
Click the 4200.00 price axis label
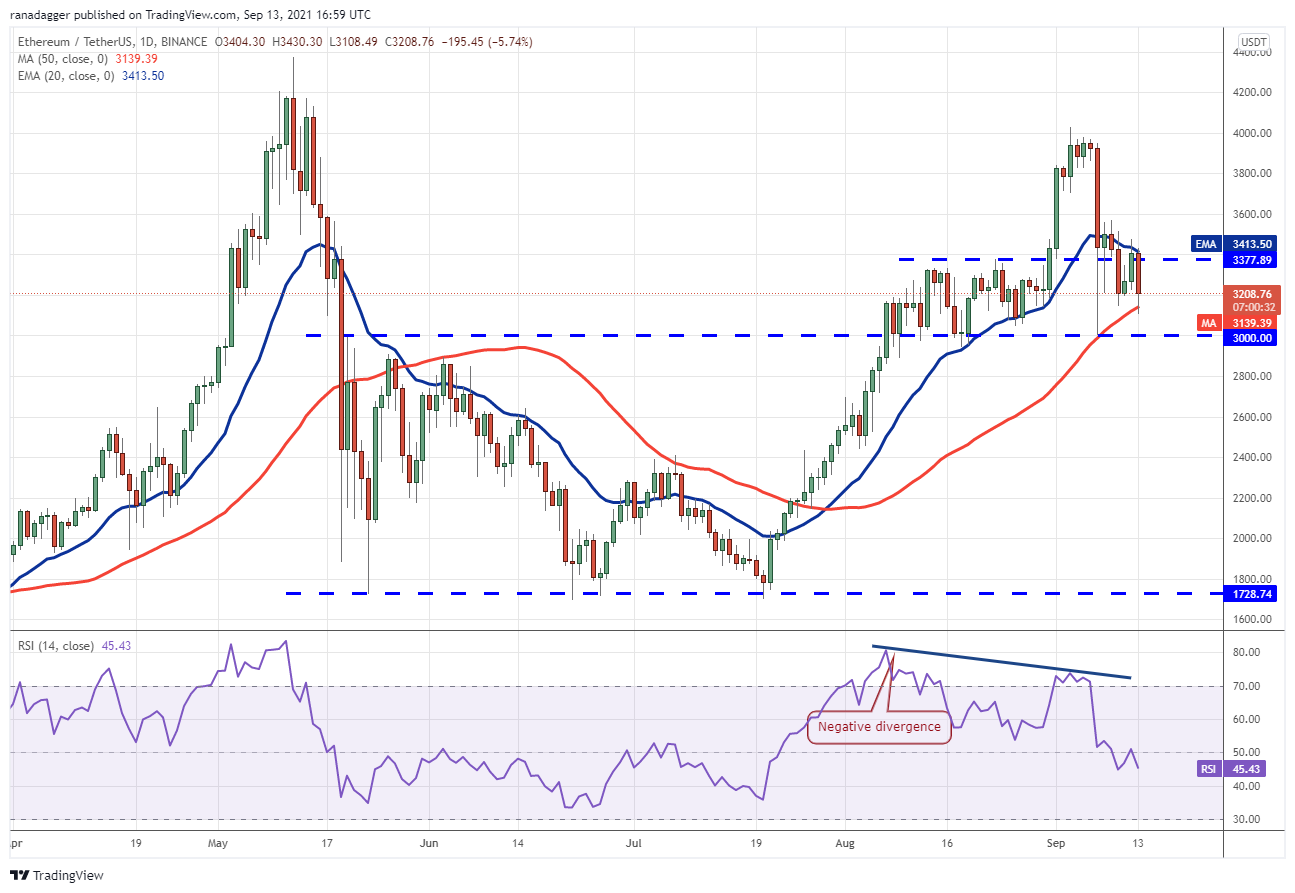coord(1251,93)
